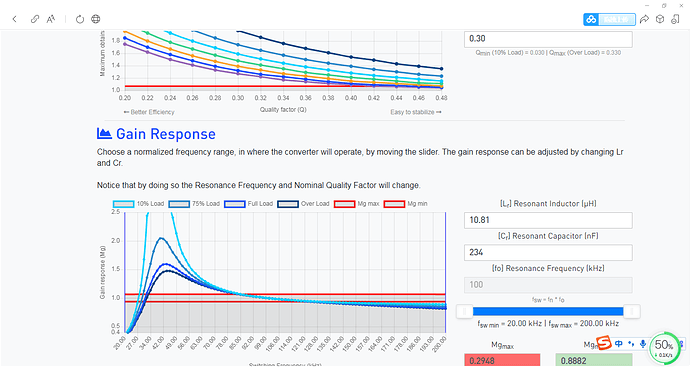The height and width of the screenshot is (367, 690).
Task: Click the microphone voice input icon
Action: pyautogui.click(x=643, y=344)
